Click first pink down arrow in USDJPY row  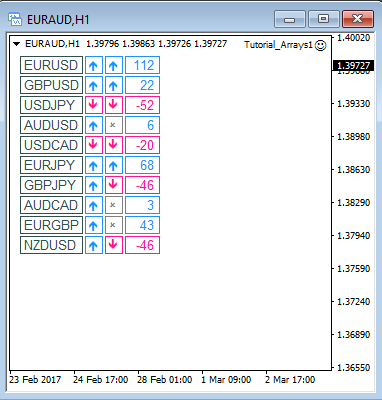click(x=94, y=105)
